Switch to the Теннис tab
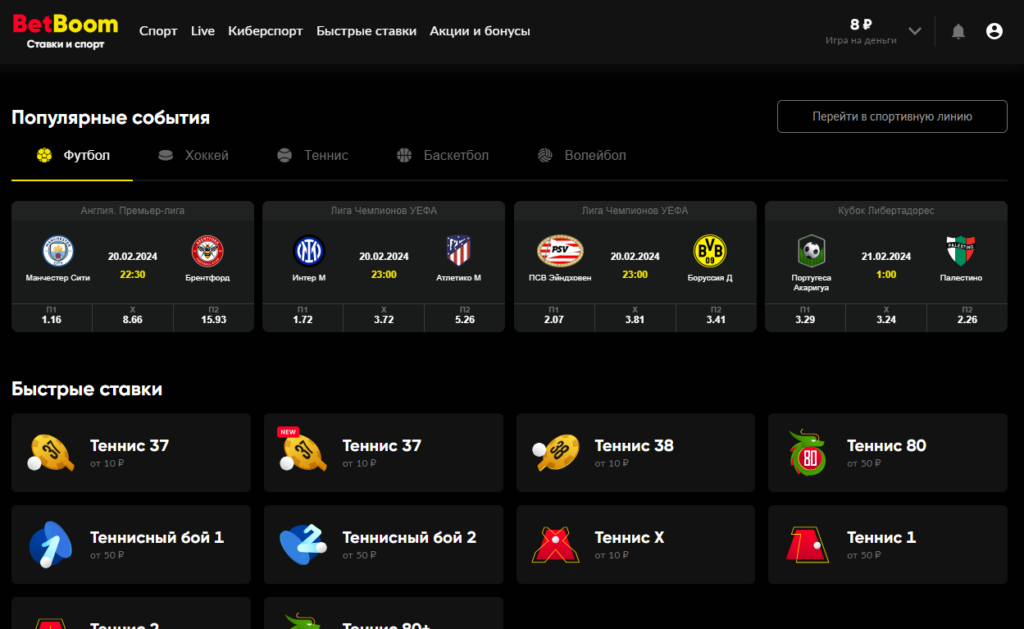The image size is (1024, 629). tap(313, 155)
